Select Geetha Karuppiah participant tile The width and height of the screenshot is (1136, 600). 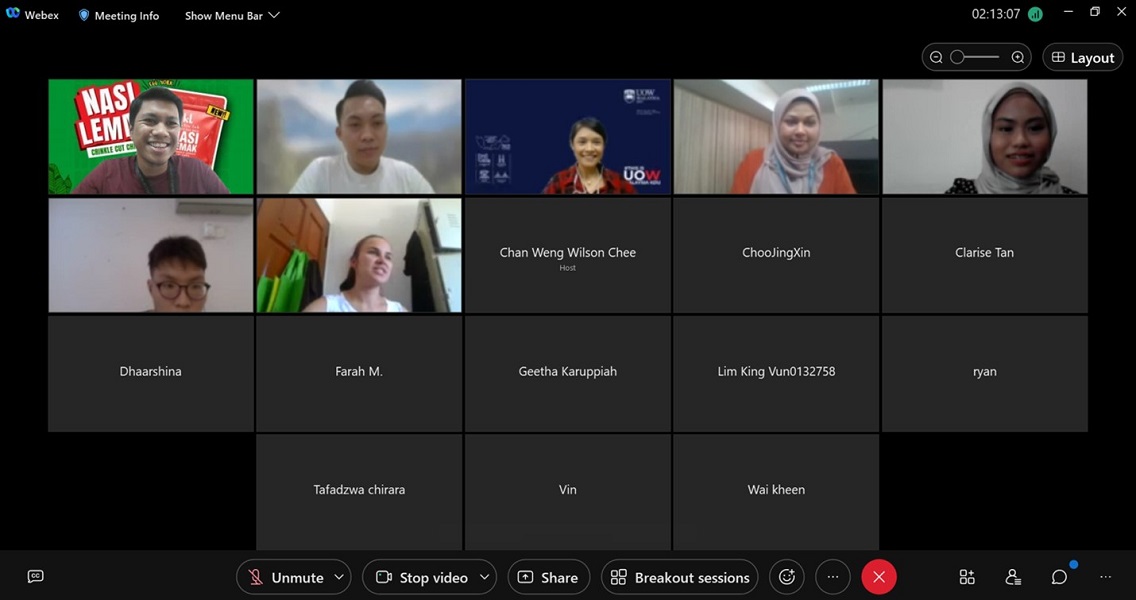tap(567, 372)
